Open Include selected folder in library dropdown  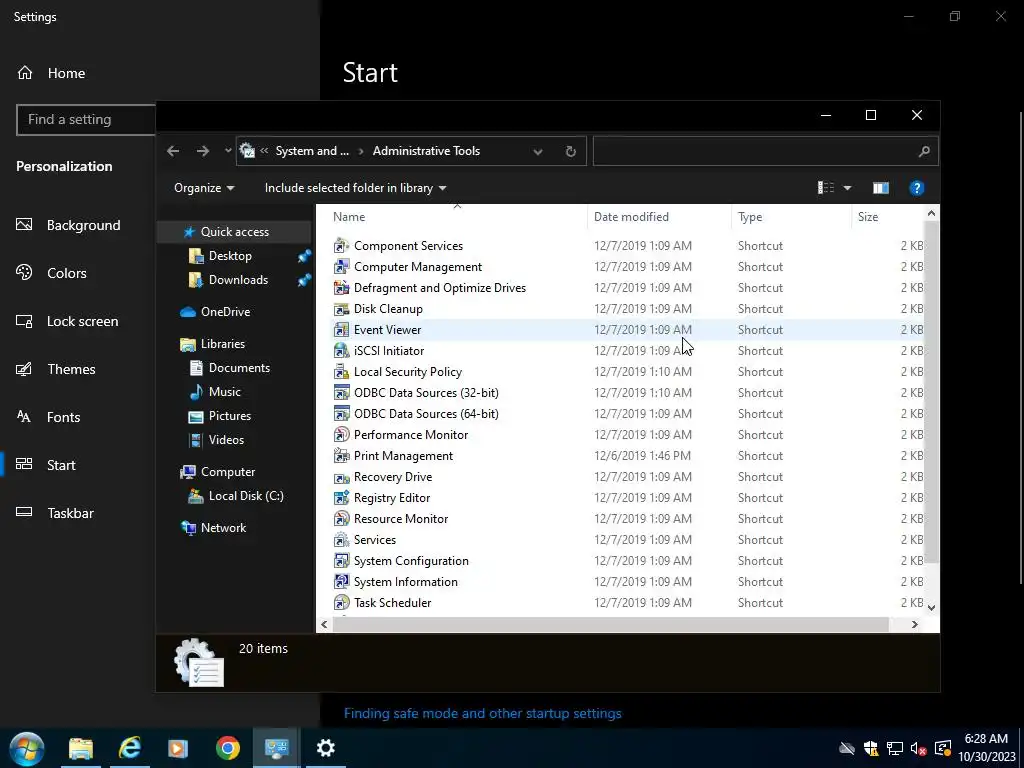click(355, 188)
